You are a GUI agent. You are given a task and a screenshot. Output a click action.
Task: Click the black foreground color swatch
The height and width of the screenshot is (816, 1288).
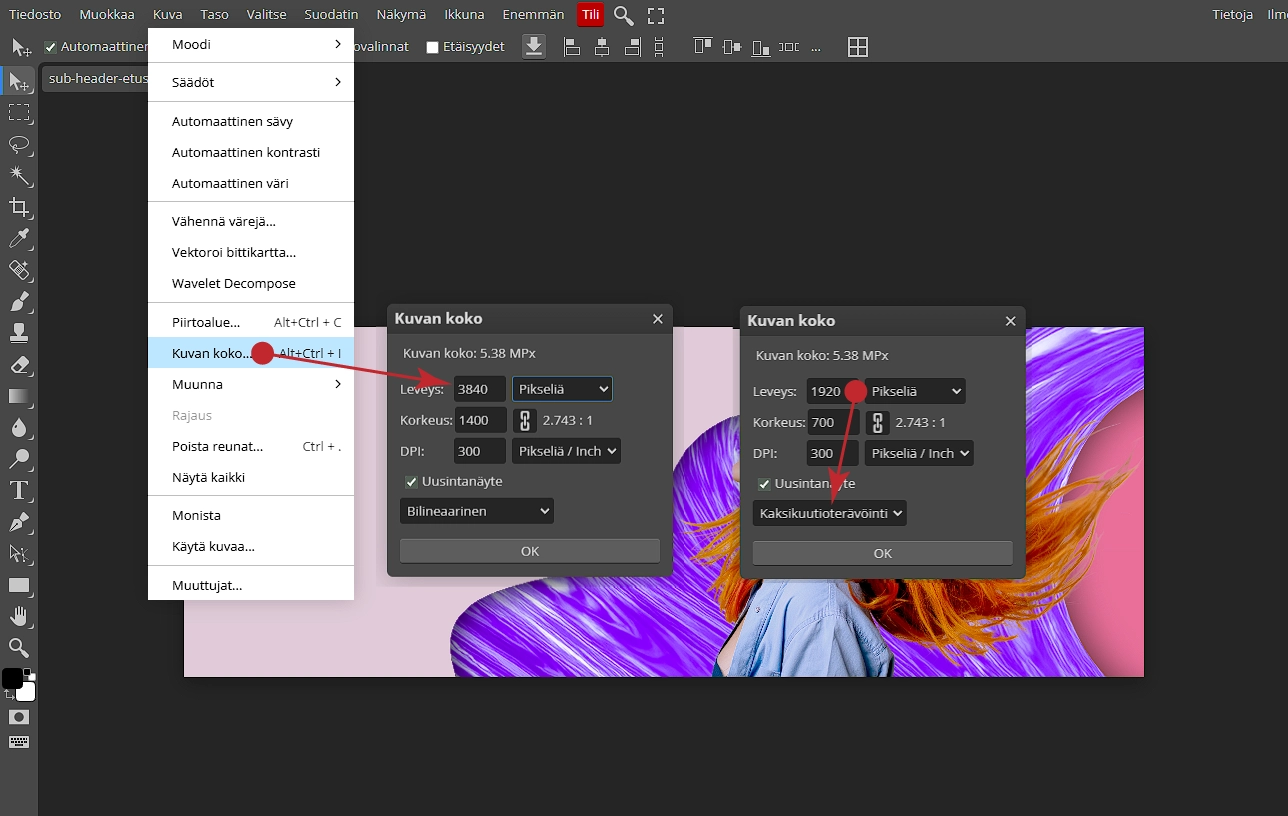[11, 678]
